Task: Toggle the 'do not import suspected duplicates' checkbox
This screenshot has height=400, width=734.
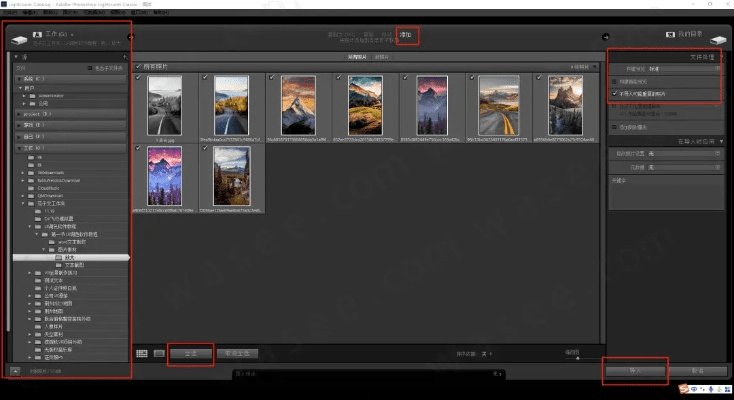Action: coord(615,93)
